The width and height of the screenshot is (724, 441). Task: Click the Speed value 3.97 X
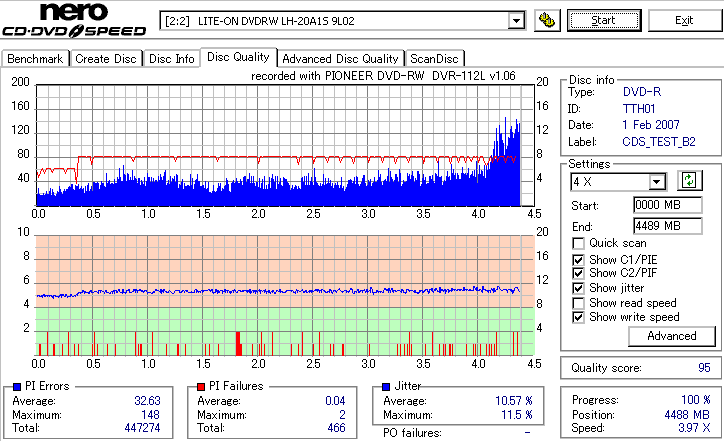694,428
